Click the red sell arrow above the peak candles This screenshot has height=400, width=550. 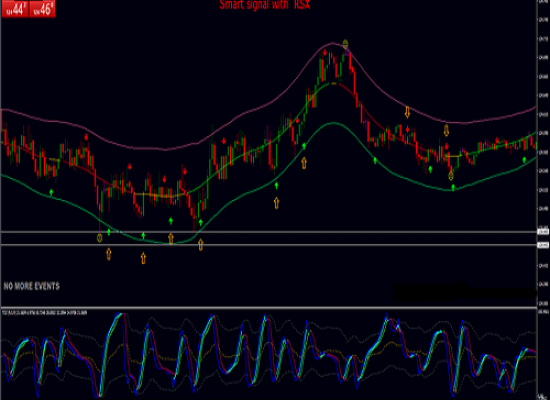[325, 53]
